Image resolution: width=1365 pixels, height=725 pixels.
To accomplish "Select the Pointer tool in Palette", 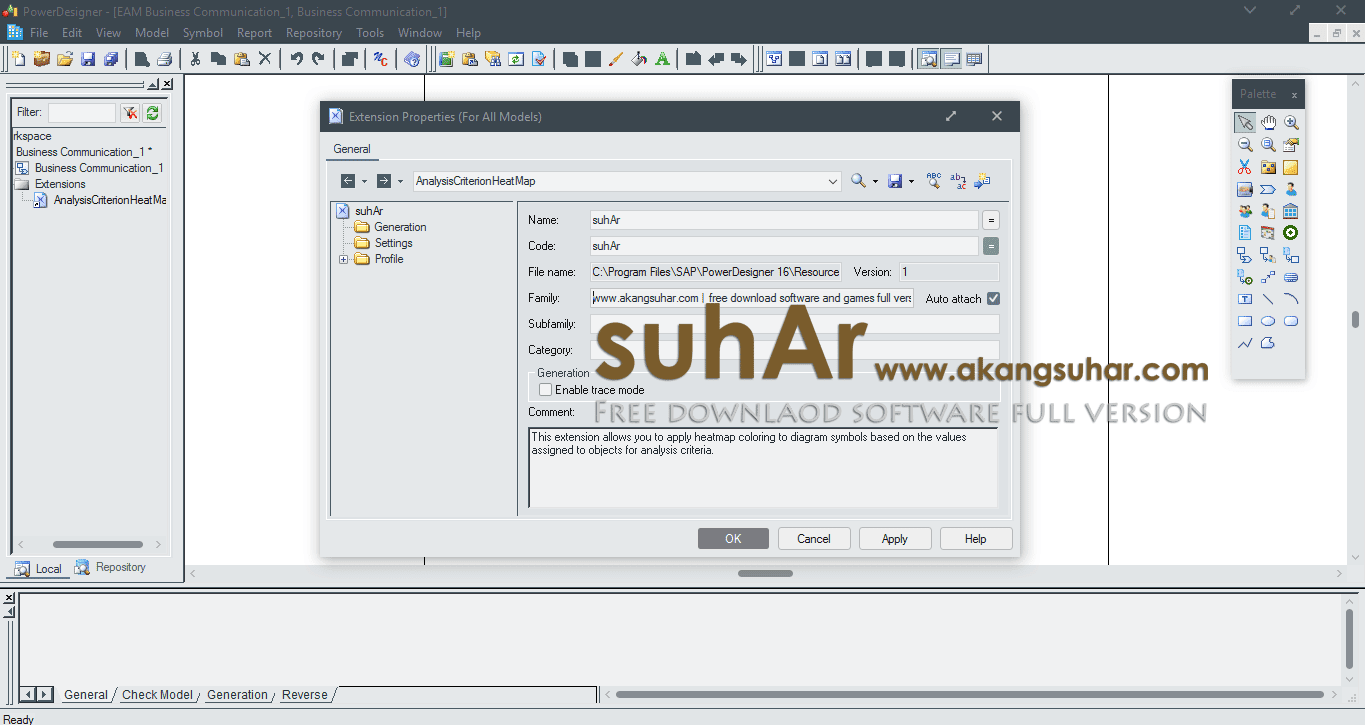I will click(x=1245, y=123).
